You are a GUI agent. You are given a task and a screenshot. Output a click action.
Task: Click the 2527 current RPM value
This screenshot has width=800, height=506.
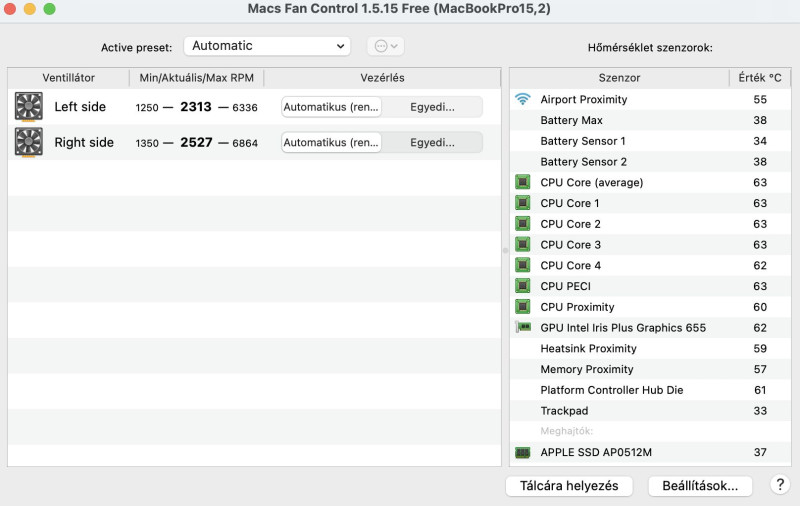(x=196, y=142)
